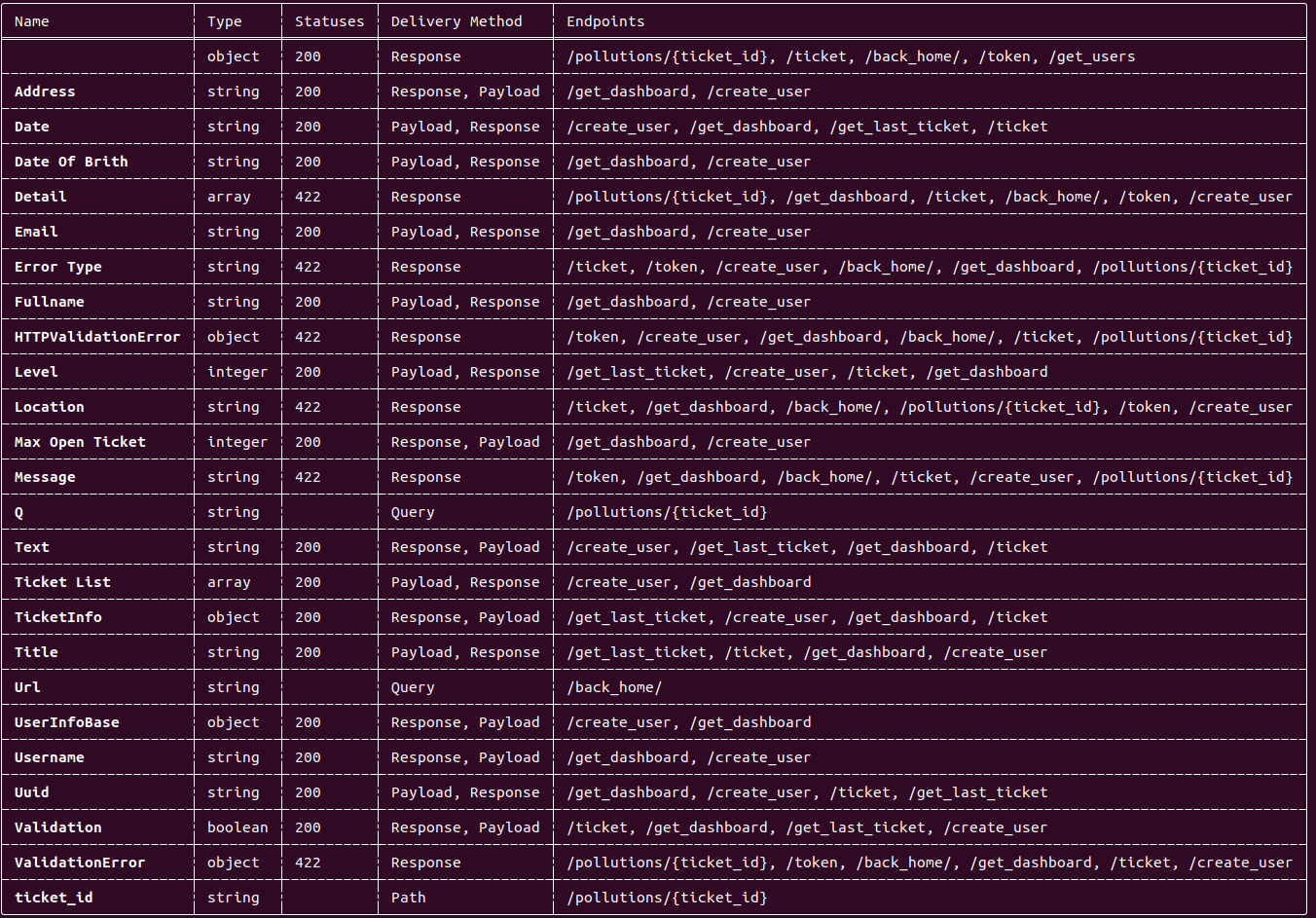1316x918 pixels.
Task: Select the ticket_id parameter name
Action: coord(54,898)
